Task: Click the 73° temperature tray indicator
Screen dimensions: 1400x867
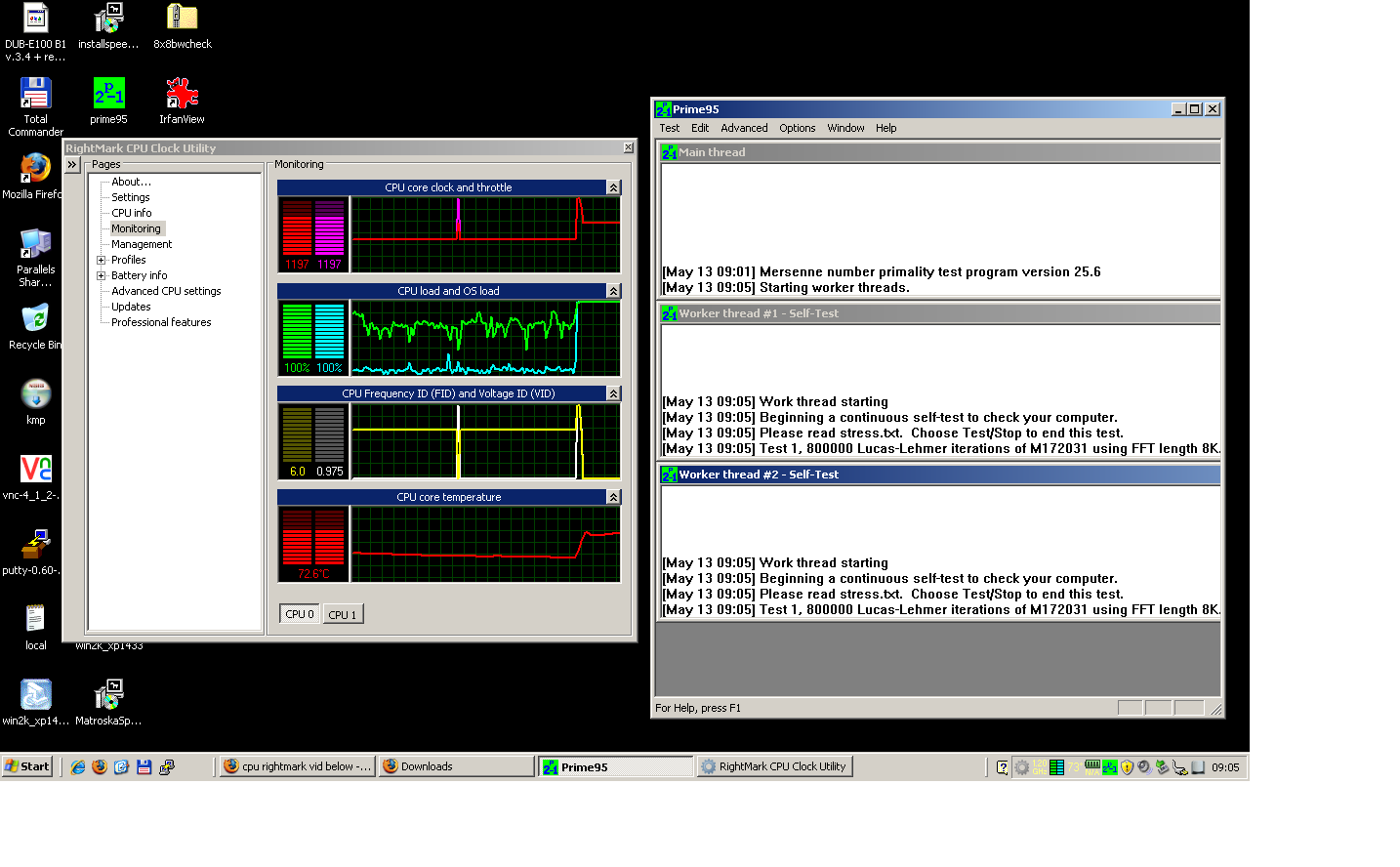Action: click(x=1075, y=767)
